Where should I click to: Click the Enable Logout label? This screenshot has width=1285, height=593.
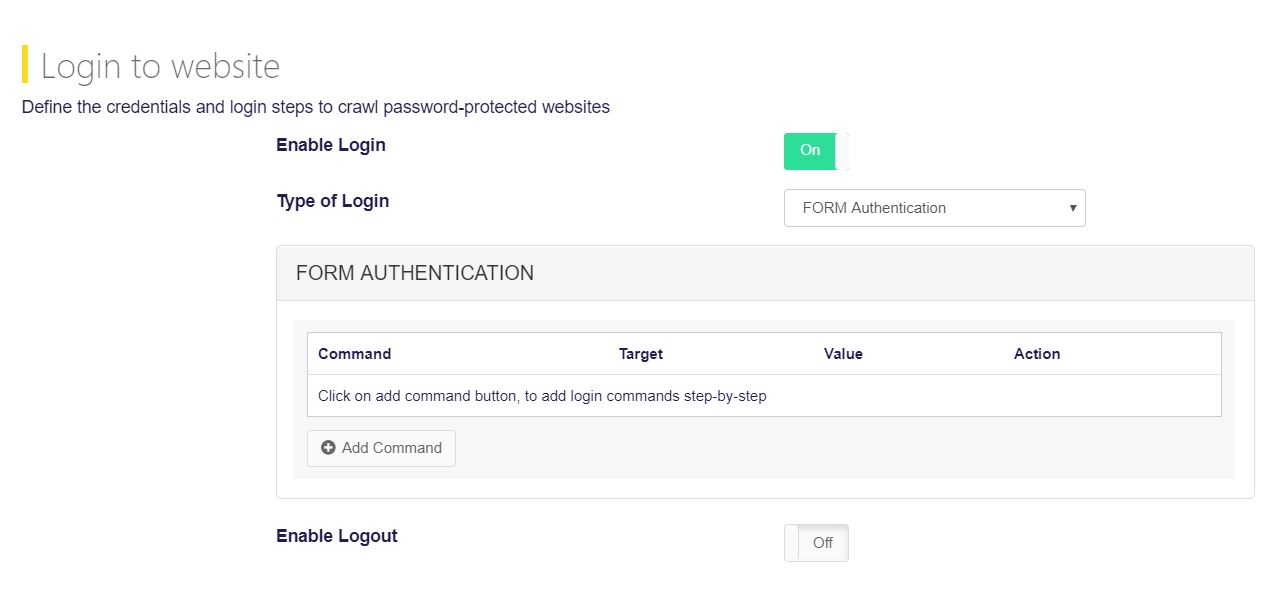337,536
